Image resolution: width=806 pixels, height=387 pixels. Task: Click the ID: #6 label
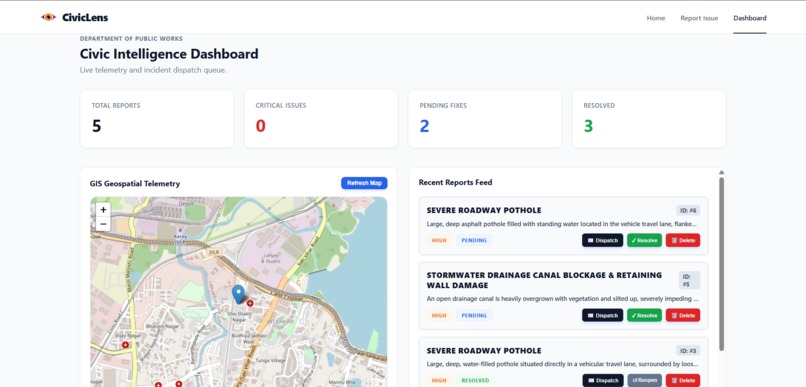click(x=688, y=210)
